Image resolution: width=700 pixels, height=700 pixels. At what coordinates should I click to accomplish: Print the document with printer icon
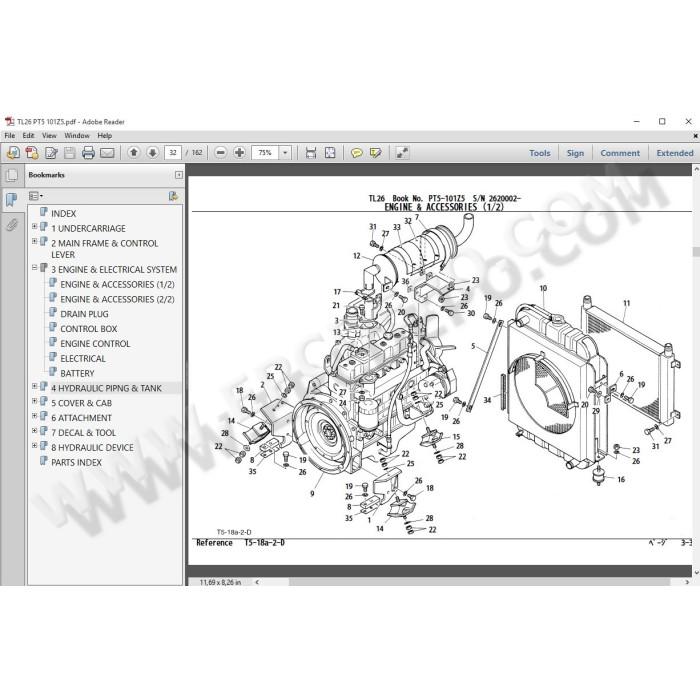point(88,153)
